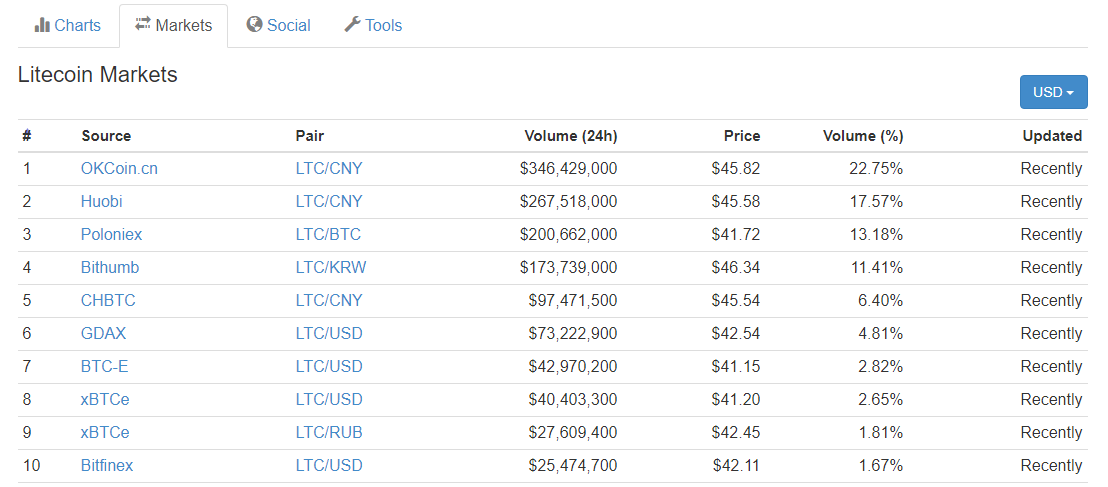Click the Price column header
This screenshot has height=487, width=1108.
click(x=741, y=136)
